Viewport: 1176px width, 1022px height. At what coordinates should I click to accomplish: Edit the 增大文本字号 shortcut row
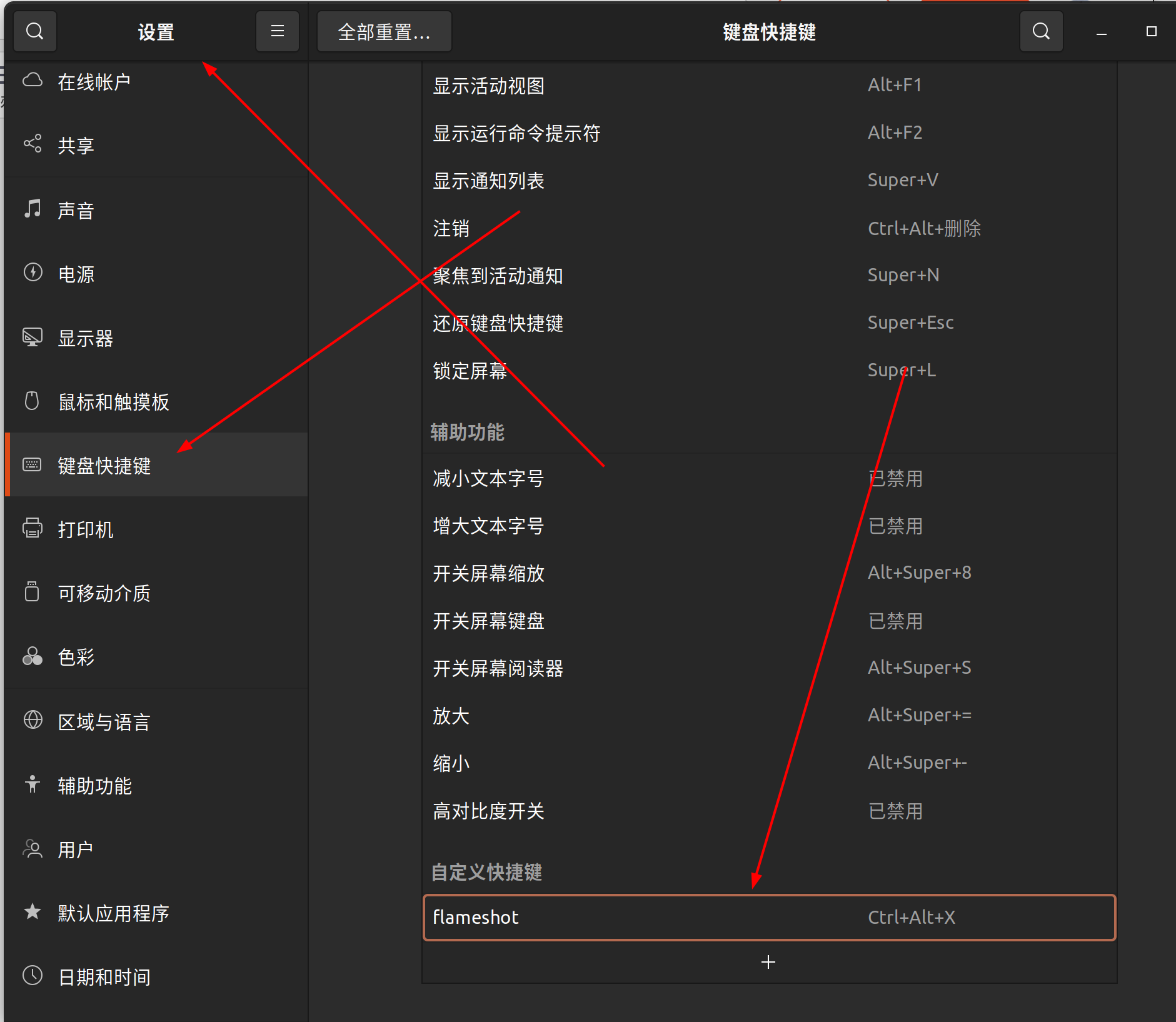pos(770,526)
